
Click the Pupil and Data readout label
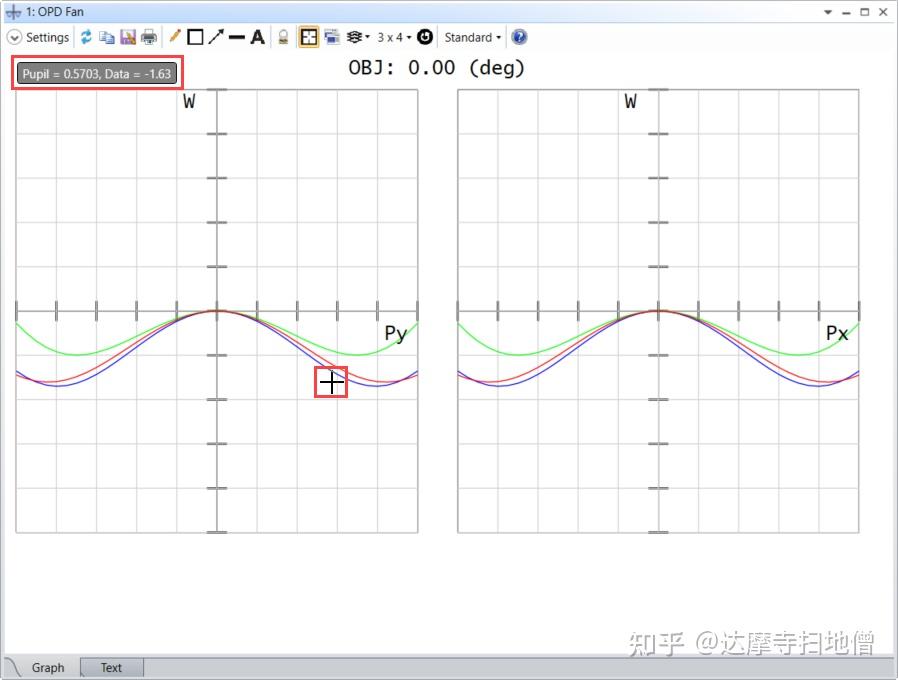pyautogui.click(x=96, y=73)
